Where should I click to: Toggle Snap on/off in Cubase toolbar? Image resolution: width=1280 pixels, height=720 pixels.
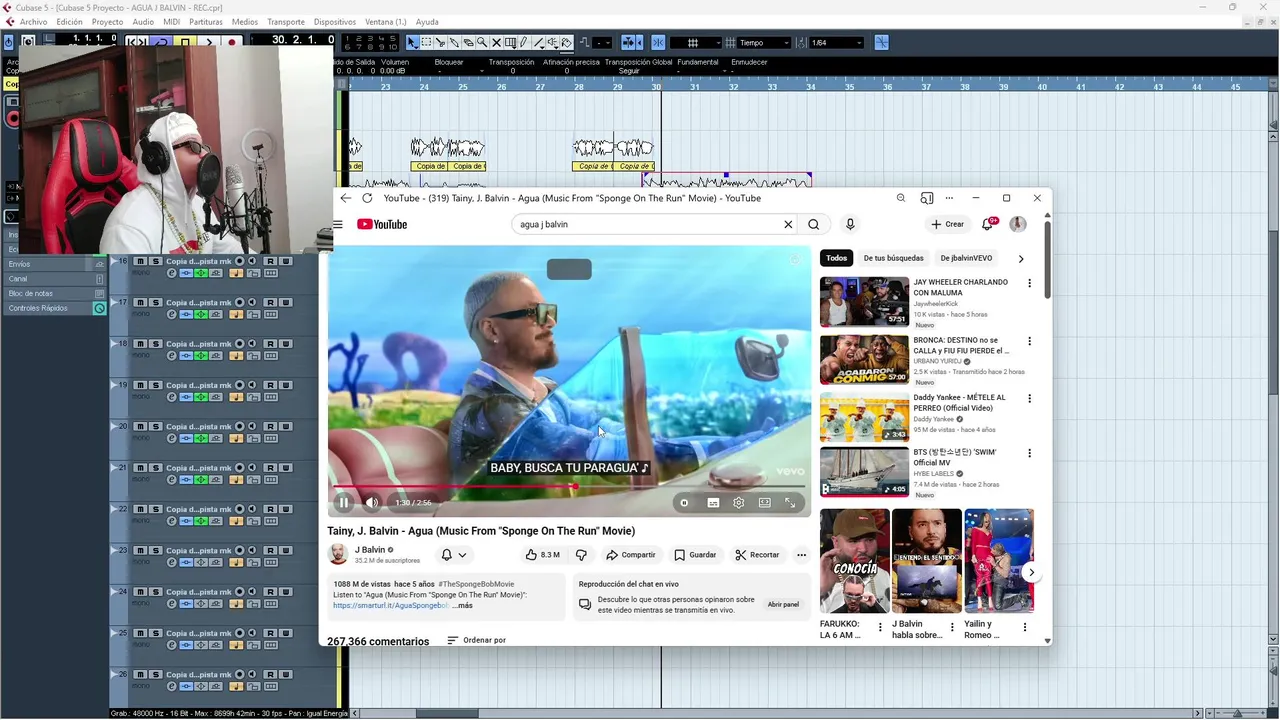(x=658, y=43)
